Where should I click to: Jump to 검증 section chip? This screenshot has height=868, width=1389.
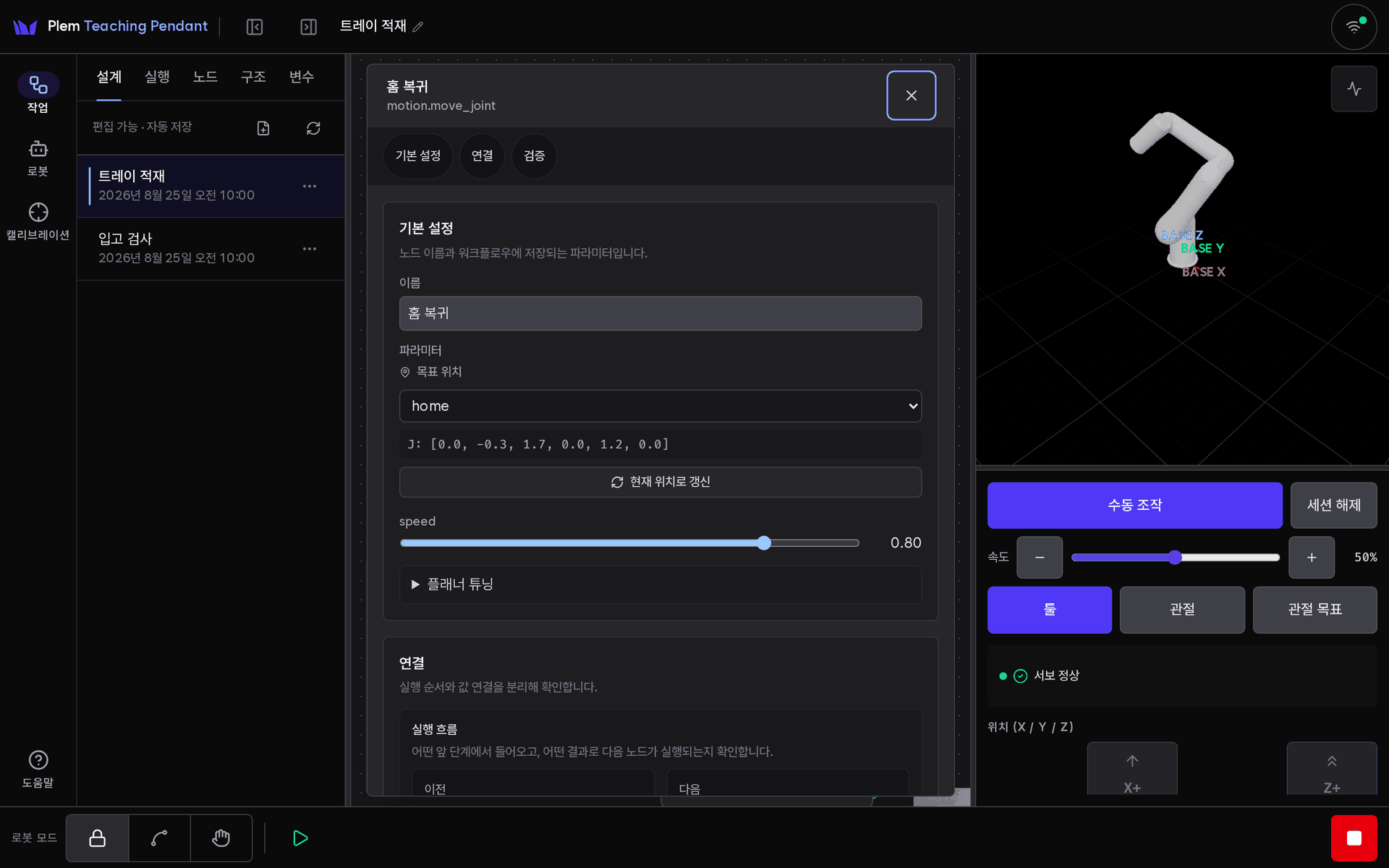point(535,156)
